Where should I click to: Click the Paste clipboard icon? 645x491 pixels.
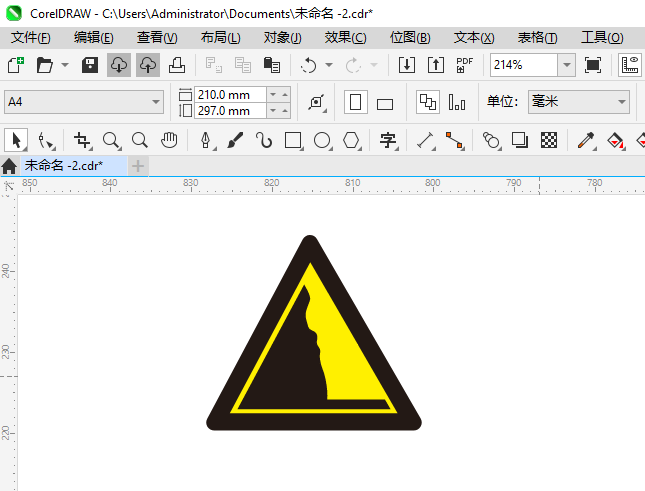[x=271, y=65]
